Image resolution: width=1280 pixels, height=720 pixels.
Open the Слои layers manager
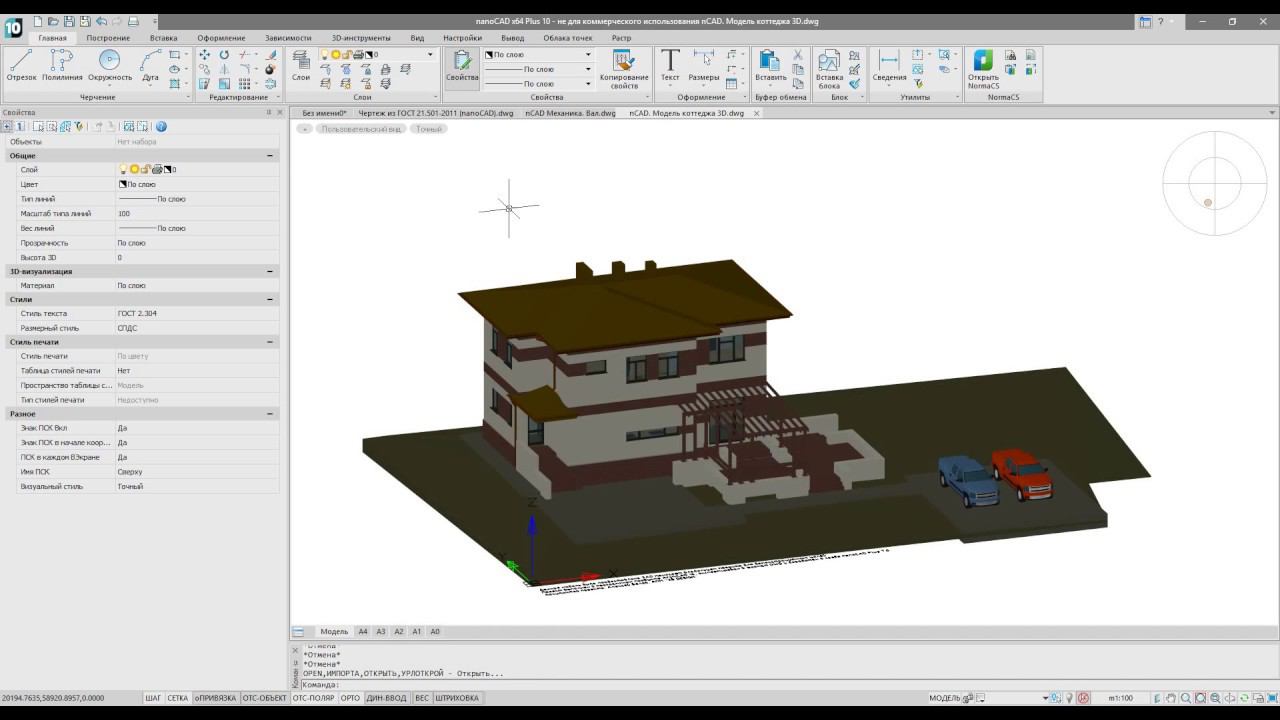tap(300, 65)
